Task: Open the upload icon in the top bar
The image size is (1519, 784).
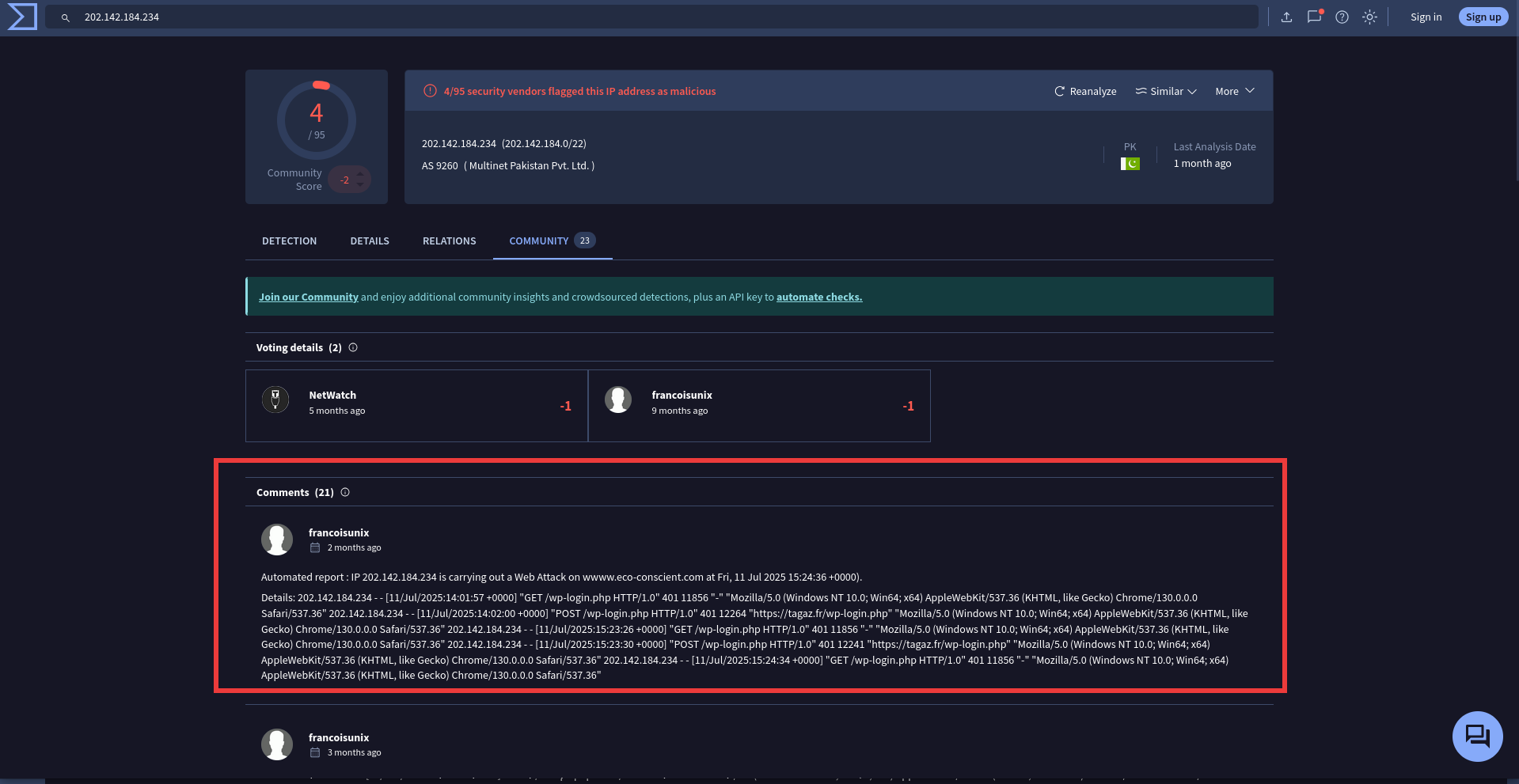Action: click(1286, 17)
